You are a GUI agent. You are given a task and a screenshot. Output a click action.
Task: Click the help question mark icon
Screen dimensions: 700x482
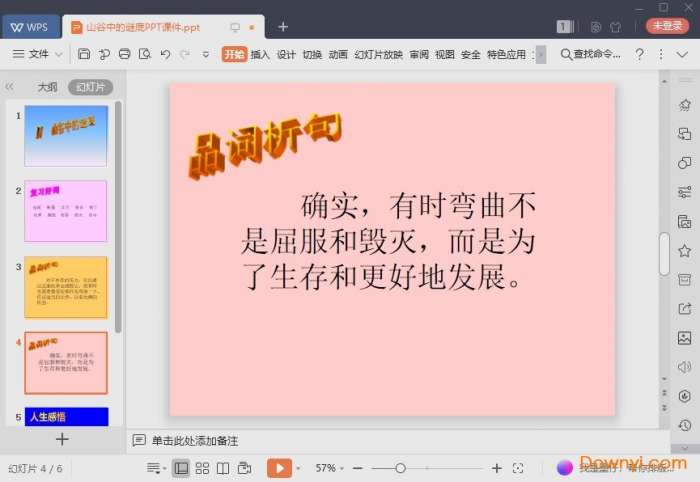coord(641,54)
